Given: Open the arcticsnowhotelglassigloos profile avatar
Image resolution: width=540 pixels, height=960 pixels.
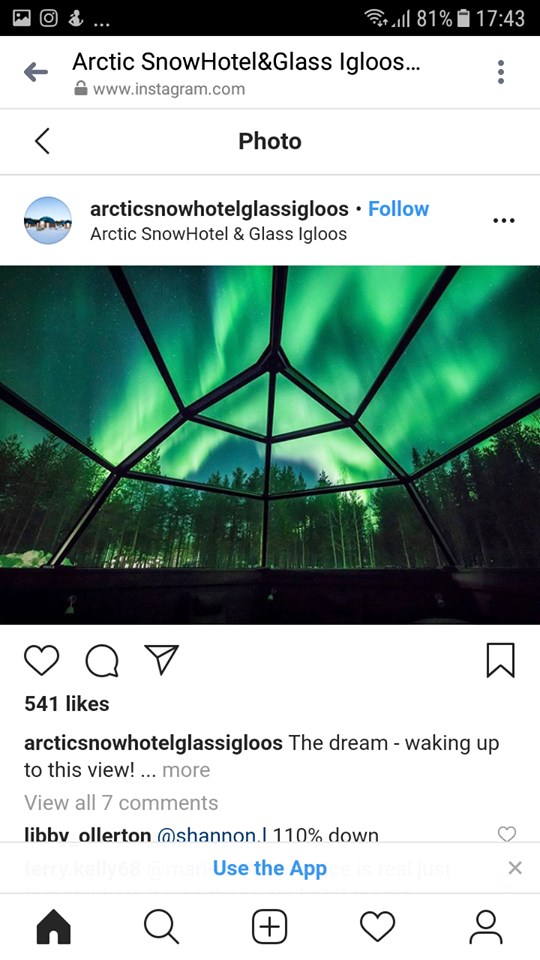Looking at the screenshot, I should (48, 220).
